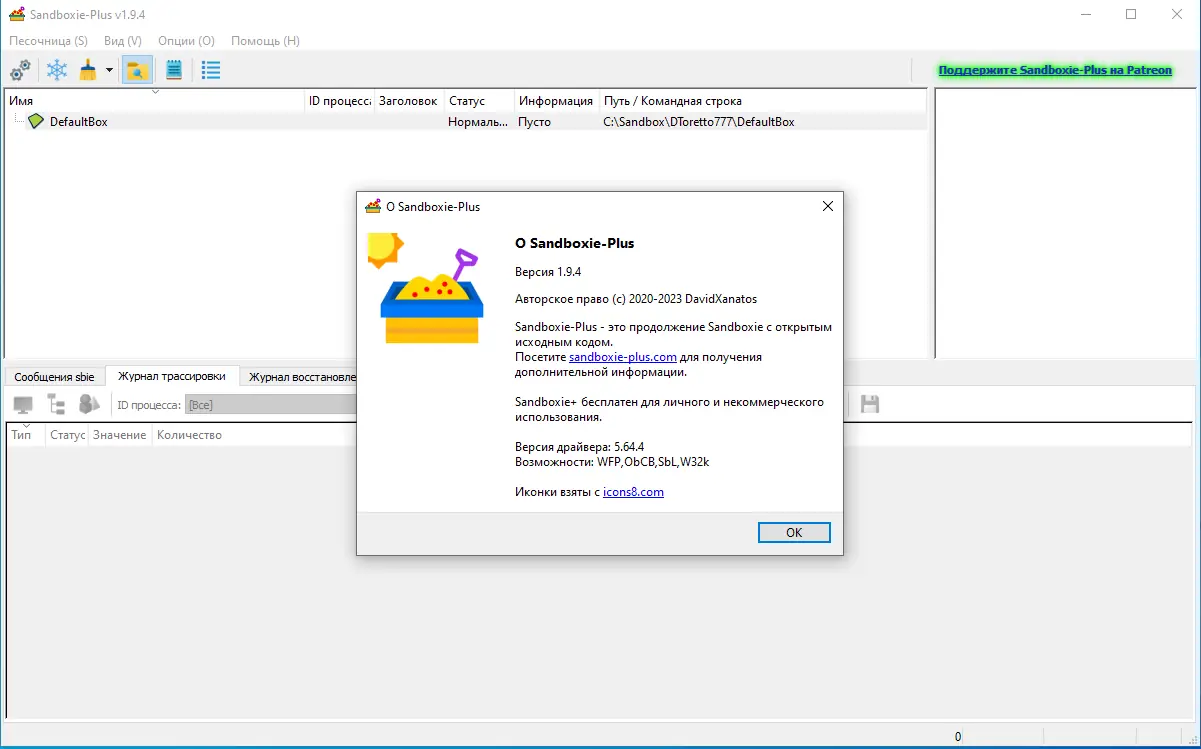
Task: Click the notepad edit ini toolbar icon
Action: coord(174,70)
